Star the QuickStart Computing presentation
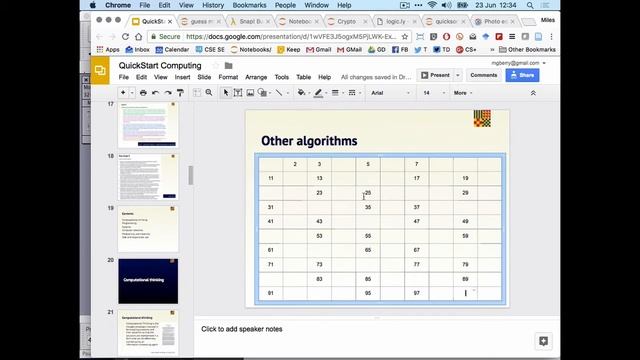The image size is (640, 360). point(216,65)
